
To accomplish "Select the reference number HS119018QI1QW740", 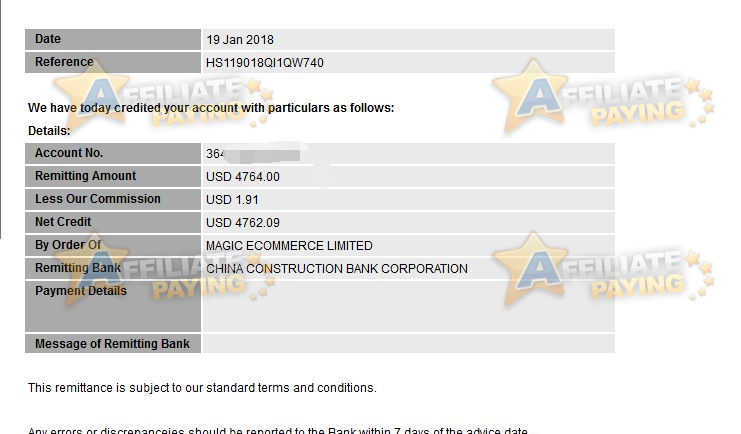I will coord(265,63).
